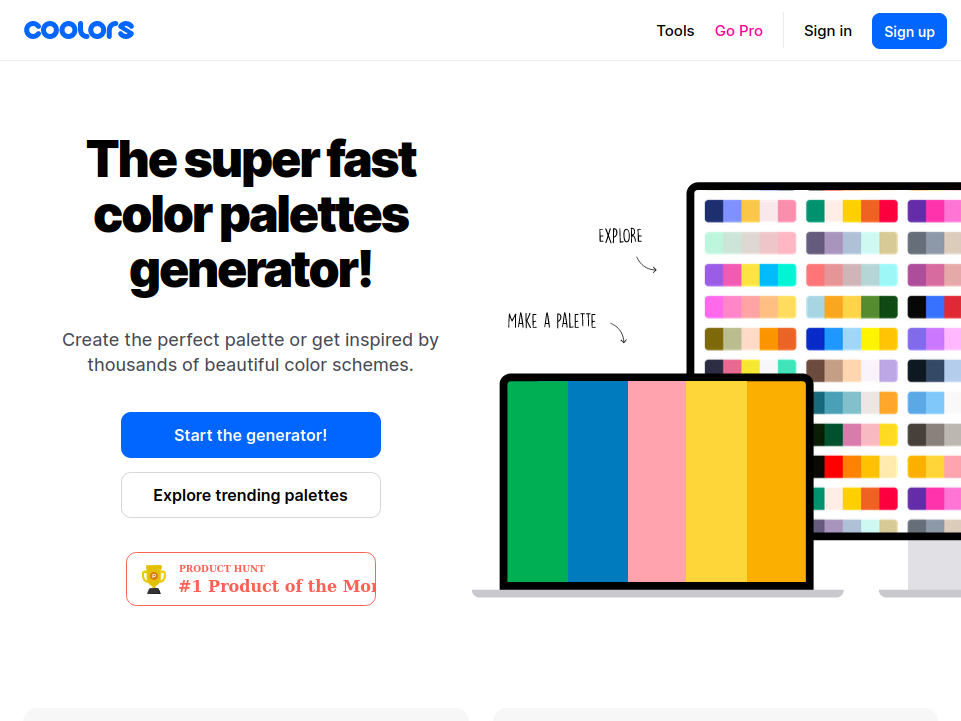This screenshot has height=721, width=961.
Task: Select the orange stripe on the laptop screen
Action: click(776, 481)
